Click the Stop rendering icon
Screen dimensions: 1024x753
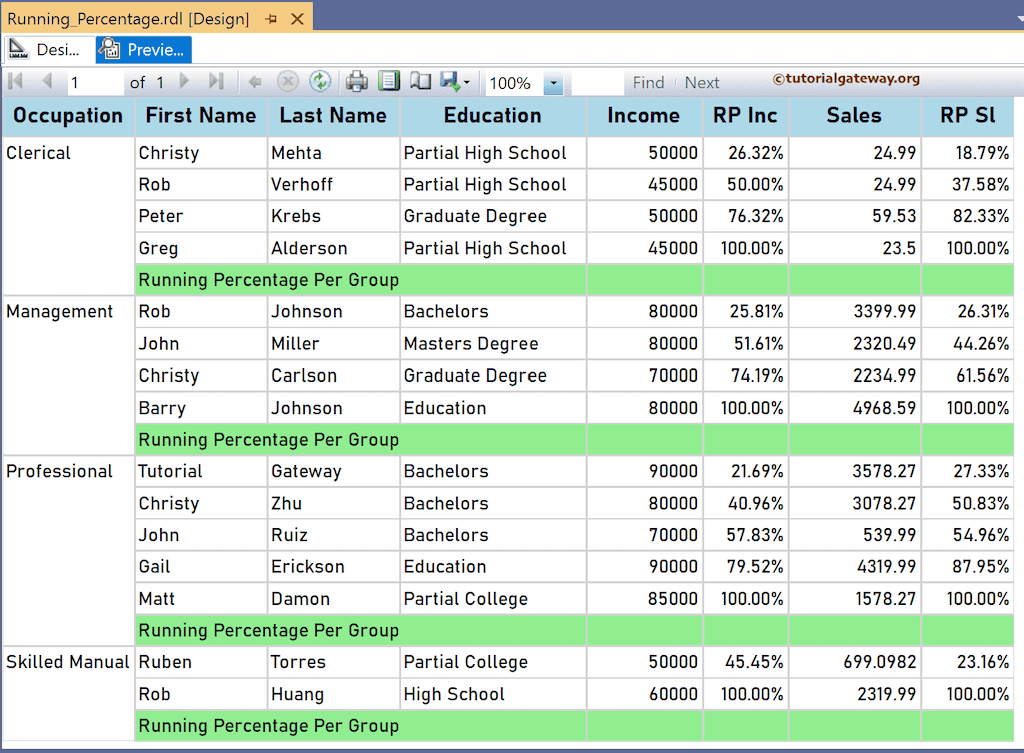pyautogui.click(x=287, y=84)
